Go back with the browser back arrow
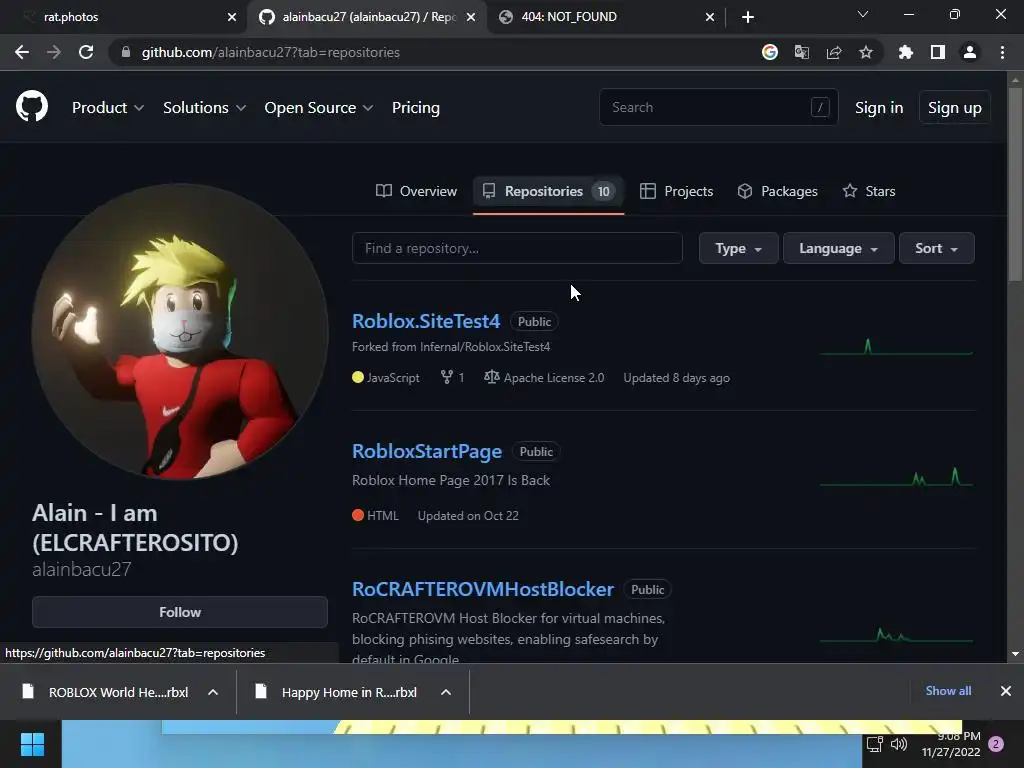The height and width of the screenshot is (768, 1024). [x=22, y=52]
